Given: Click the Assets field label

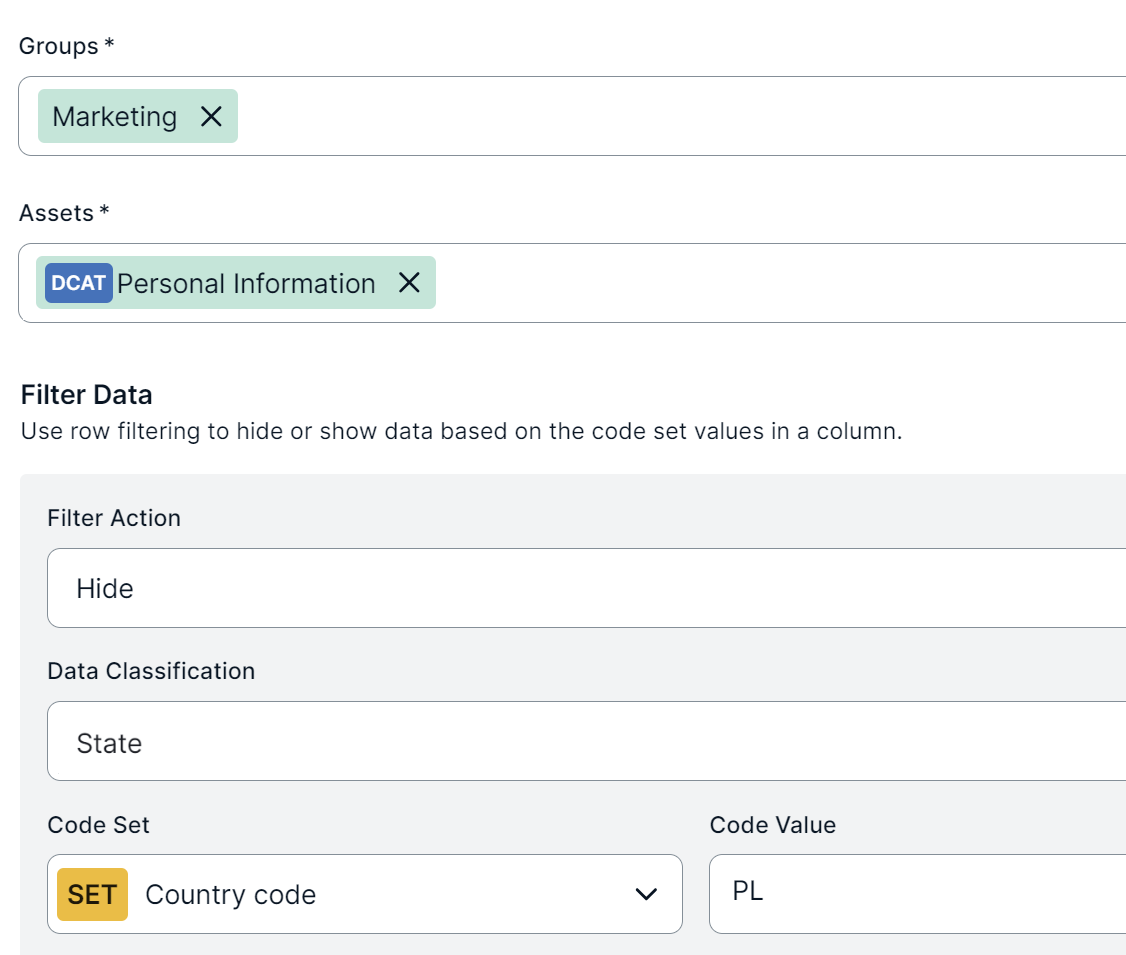Looking at the screenshot, I should coord(57,213).
